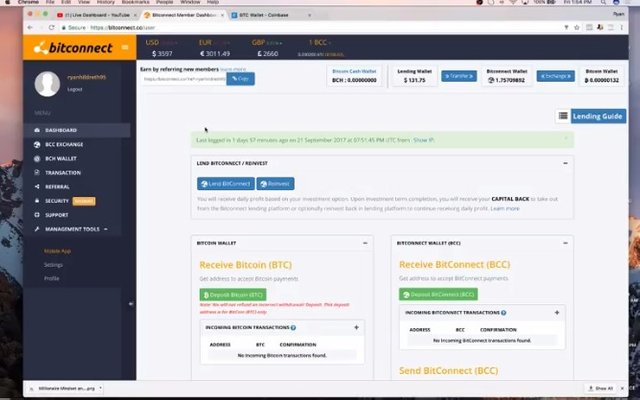
Task: Click the Lend BitConnect button
Action: pyautogui.click(x=226, y=184)
